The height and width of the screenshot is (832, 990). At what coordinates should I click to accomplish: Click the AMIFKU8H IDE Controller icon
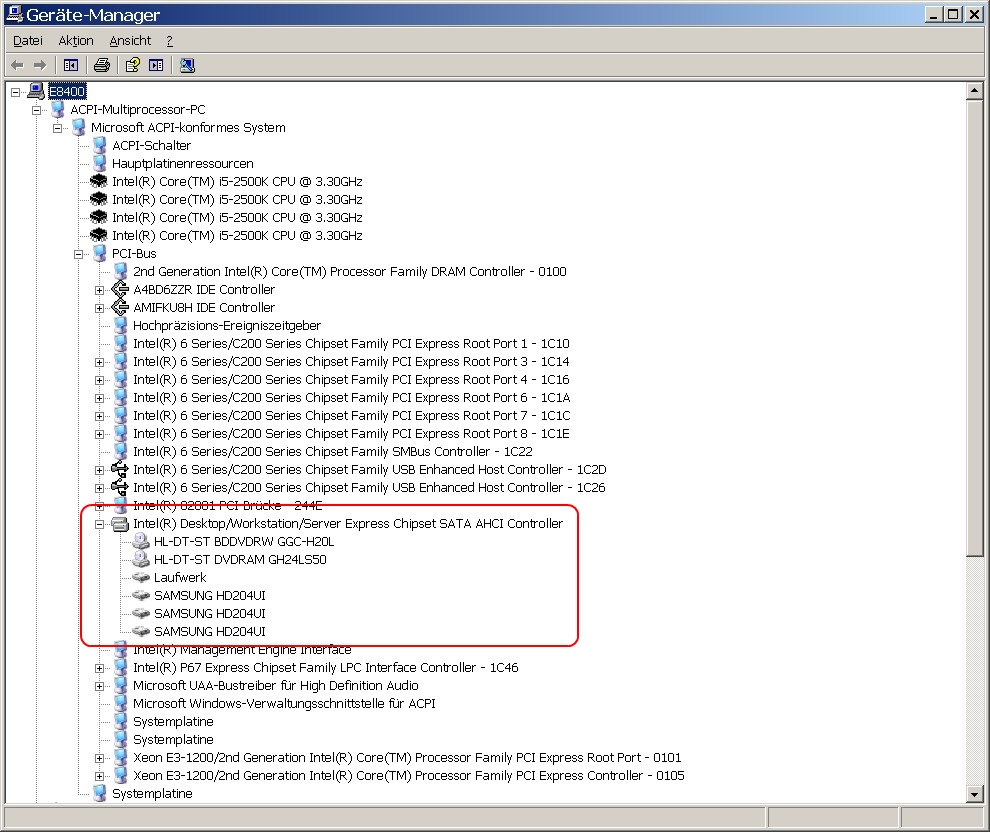point(120,307)
